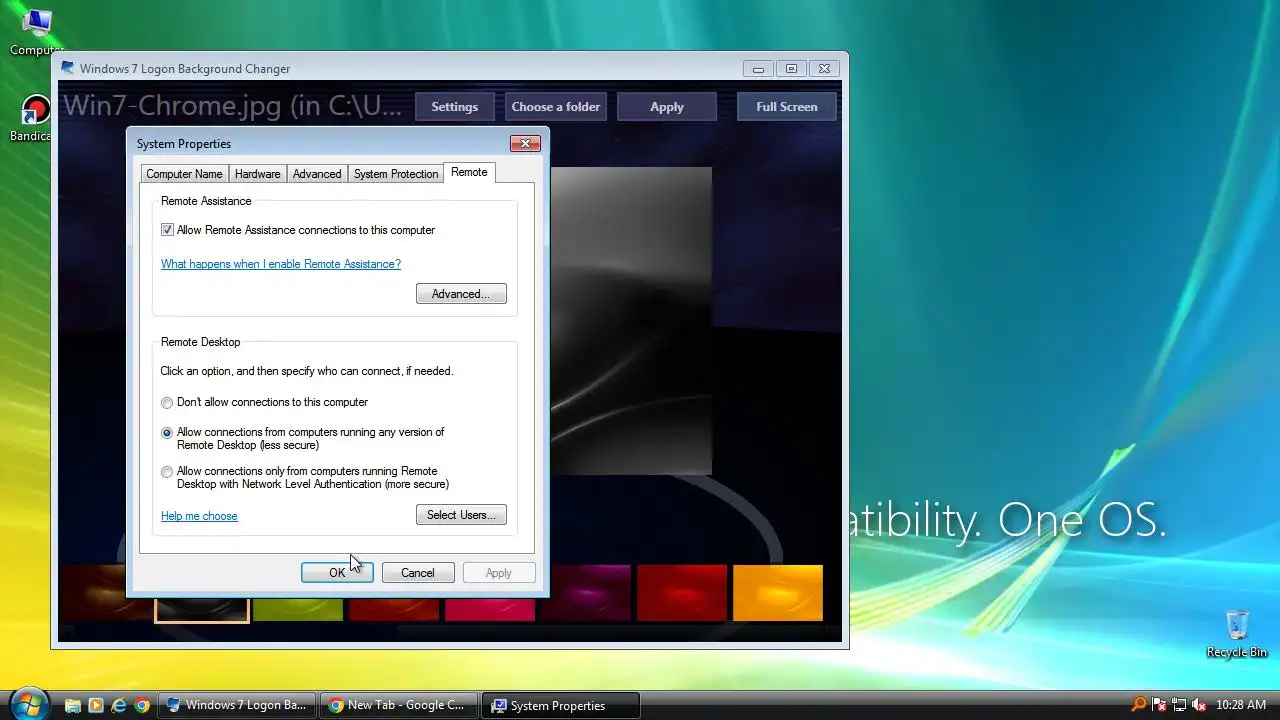The width and height of the screenshot is (1280, 720).
Task: Click the muted volume tray icon
Action: (x=1199, y=705)
